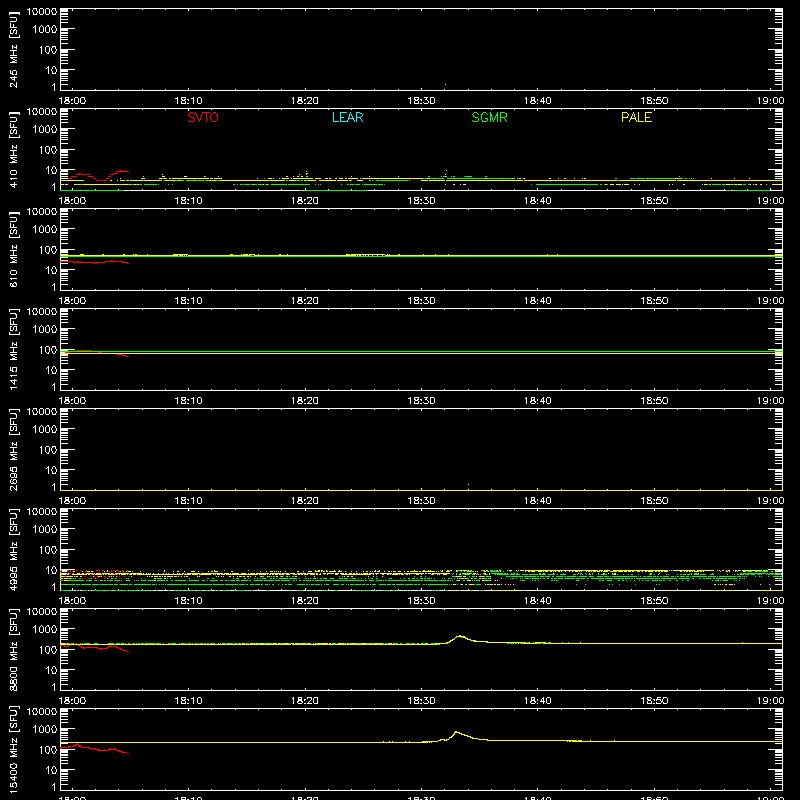Click the 18:00 tick of the 610 MHz plot
The height and width of the screenshot is (800, 800).
pos(72,301)
